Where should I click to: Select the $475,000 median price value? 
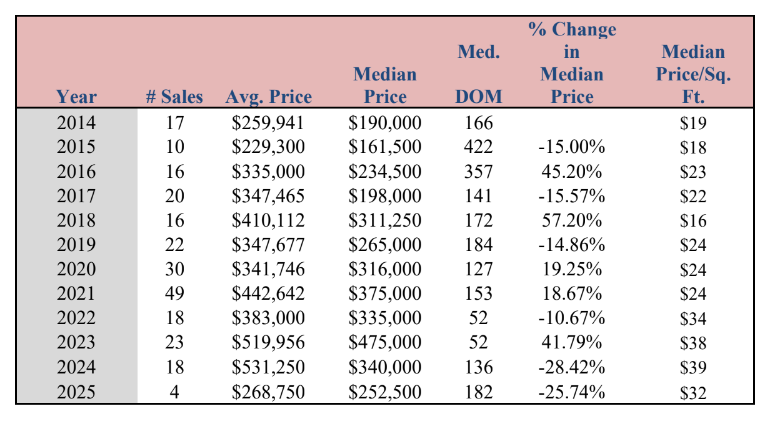[x=385, y=342]
